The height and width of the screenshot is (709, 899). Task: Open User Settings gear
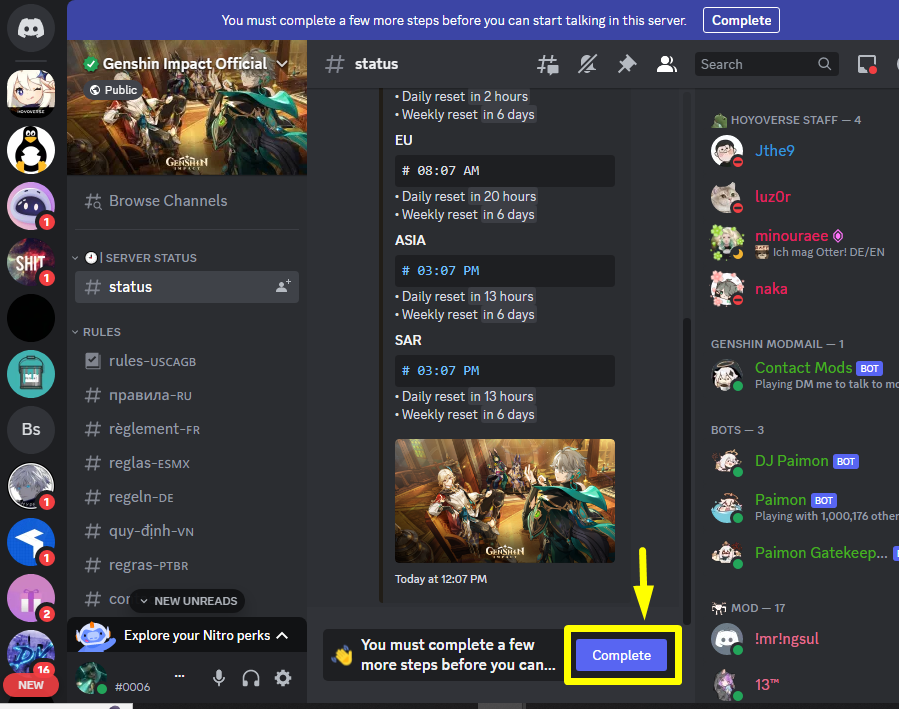coord(283,679)
